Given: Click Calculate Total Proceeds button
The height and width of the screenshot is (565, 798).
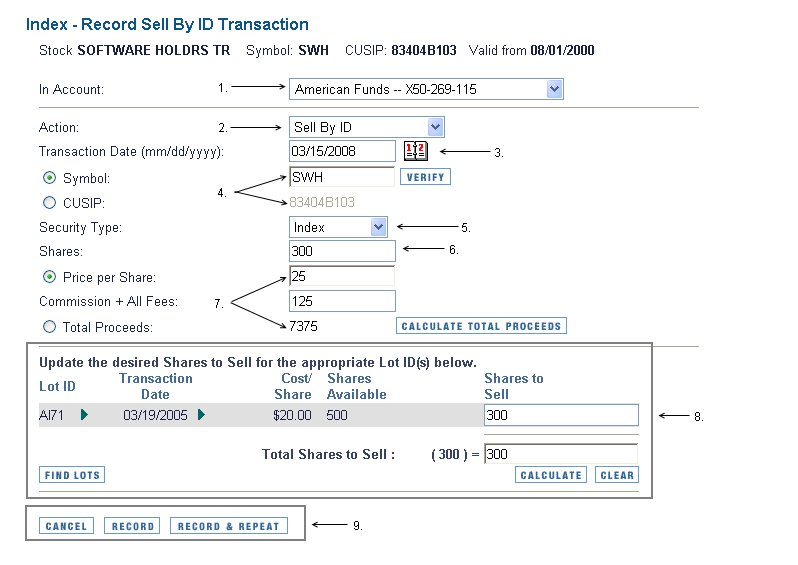Looking at the screenshot, I should click(481, 326).
